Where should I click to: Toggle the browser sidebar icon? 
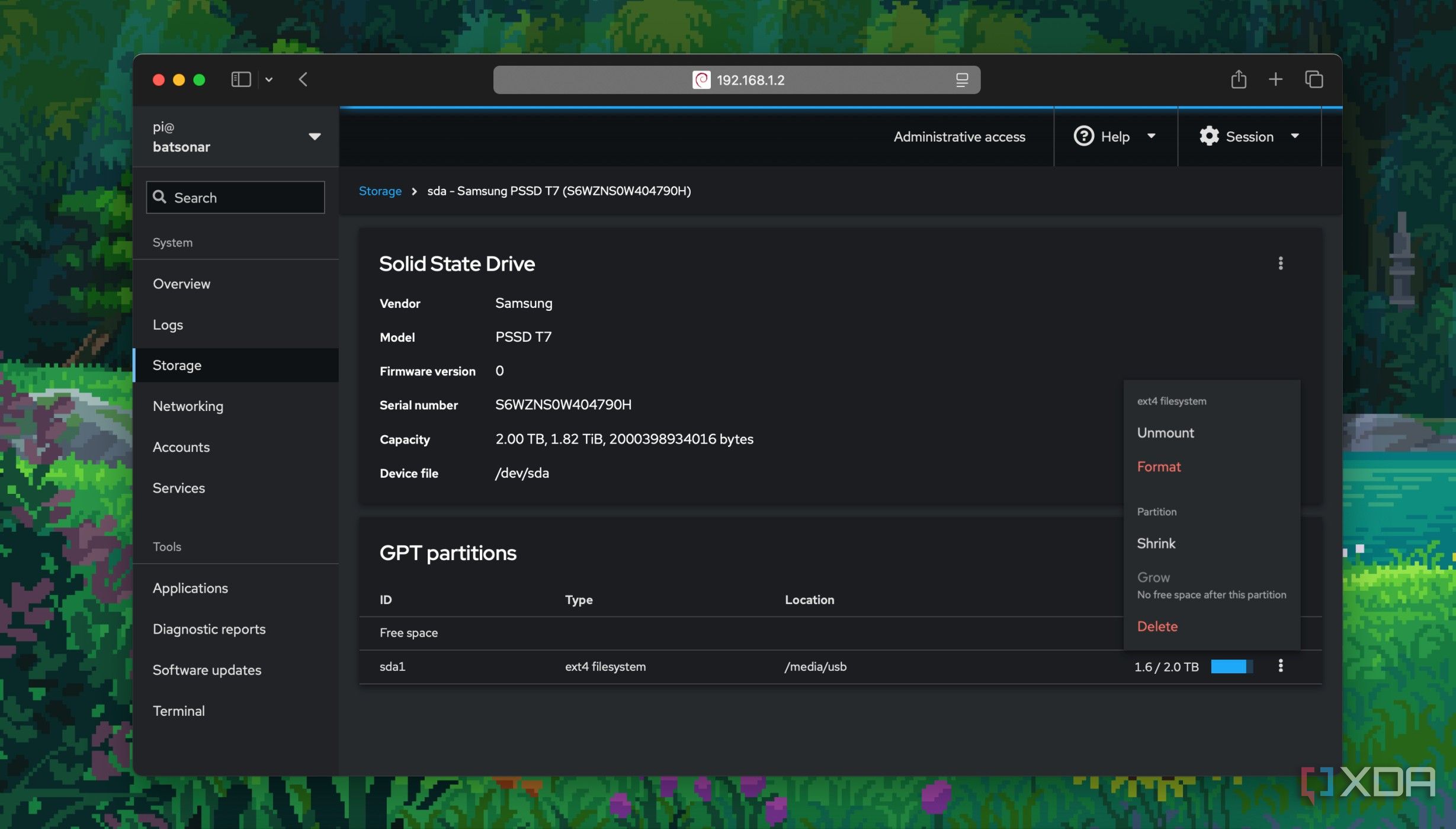(240, 79)
